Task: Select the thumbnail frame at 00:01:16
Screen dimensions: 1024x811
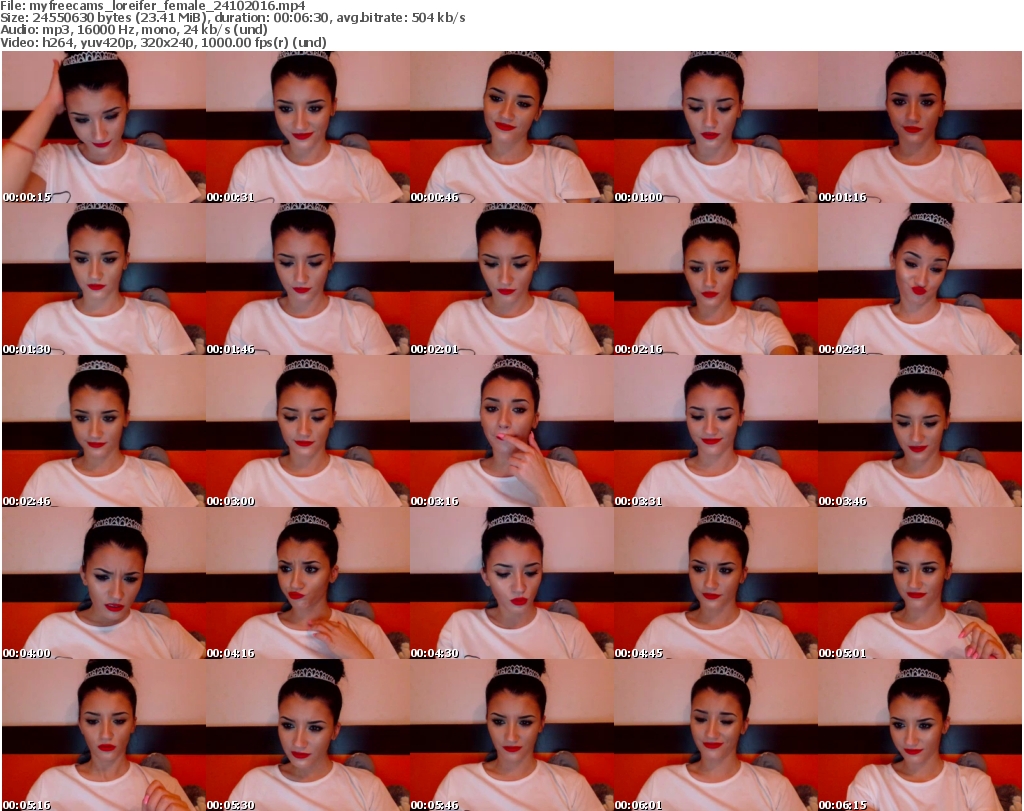Action: [x=920, y=127]
